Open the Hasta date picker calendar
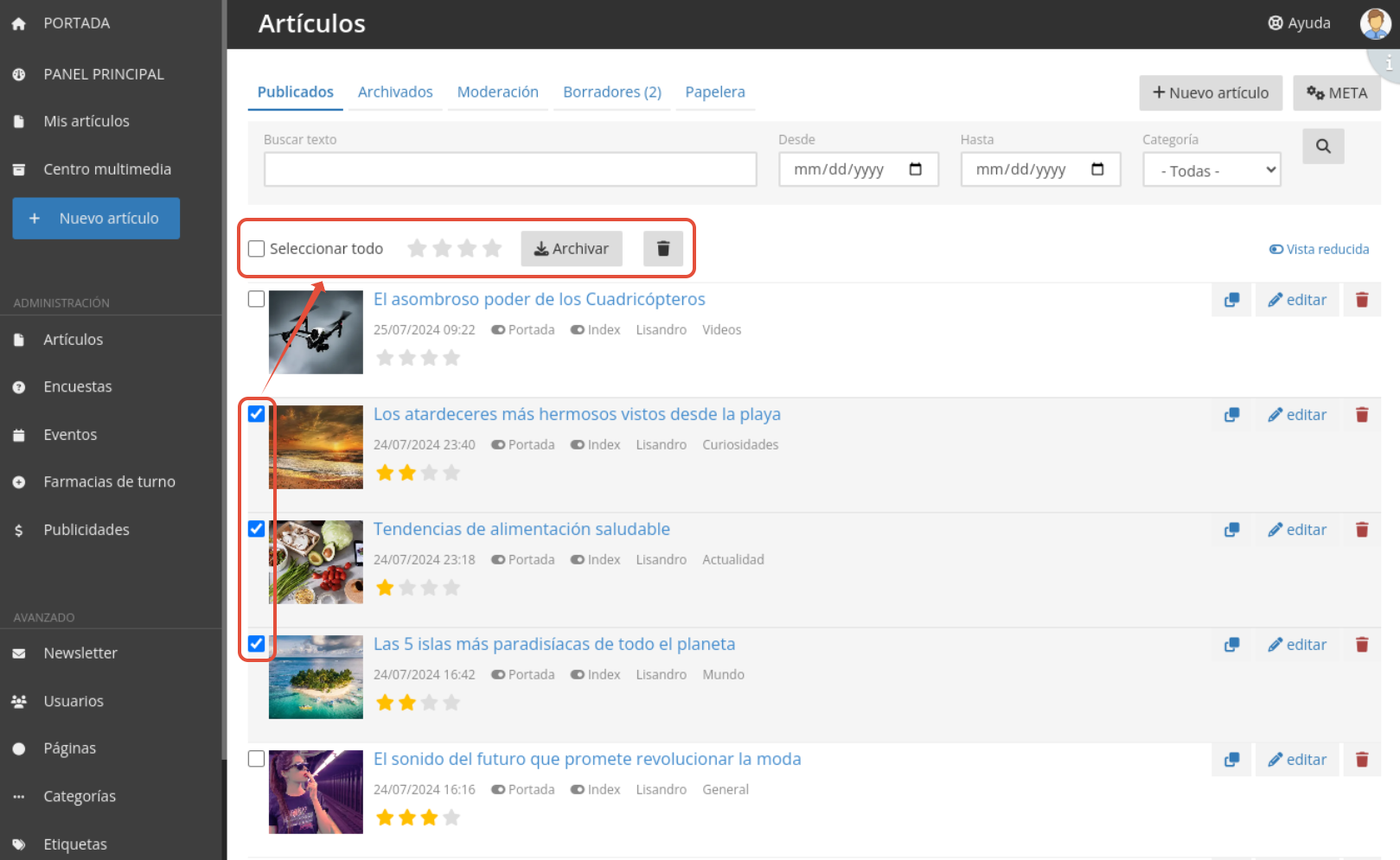 pyautogui.click(x=1097, y=169)
